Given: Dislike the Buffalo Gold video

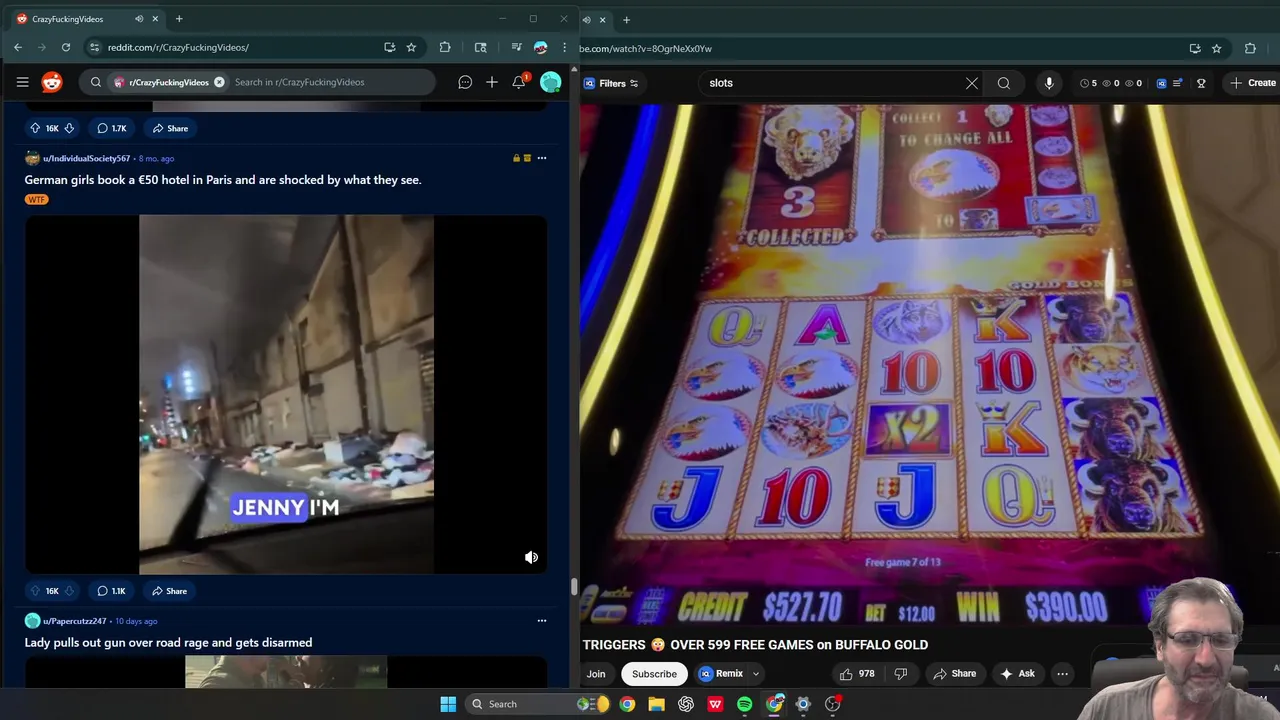Looking at the screenshot, I should [900, 674].
